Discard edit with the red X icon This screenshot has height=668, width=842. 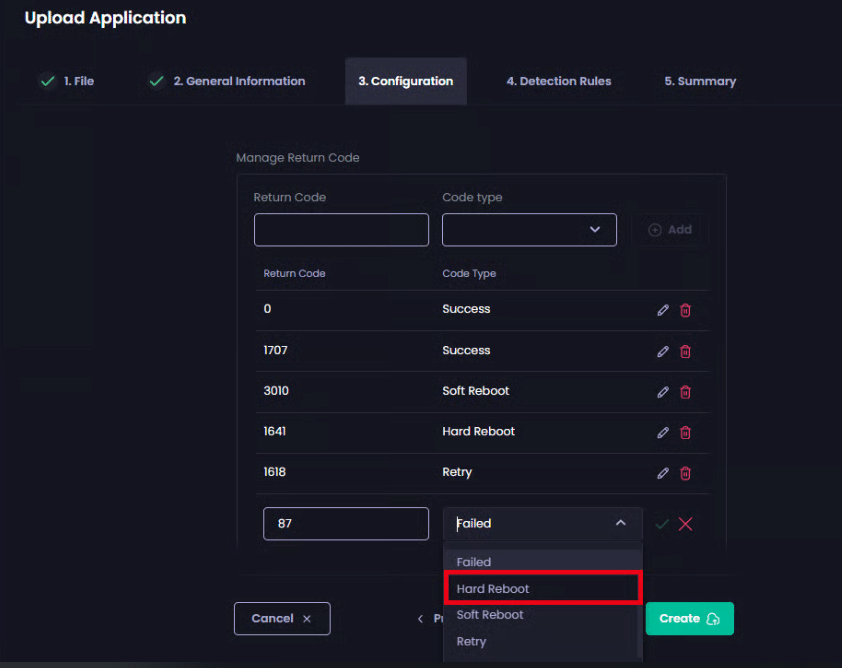pos(685,524)
